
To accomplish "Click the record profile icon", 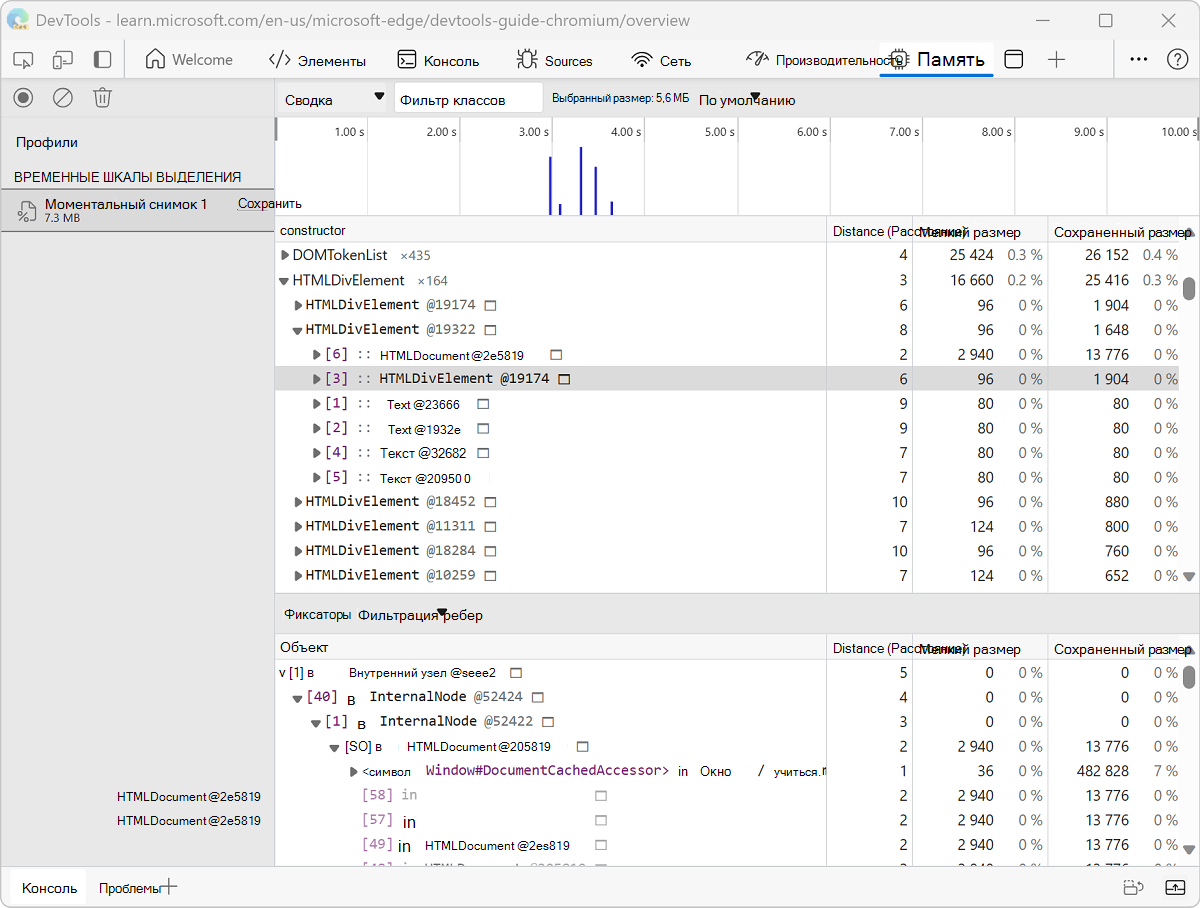I will (23, 98).
